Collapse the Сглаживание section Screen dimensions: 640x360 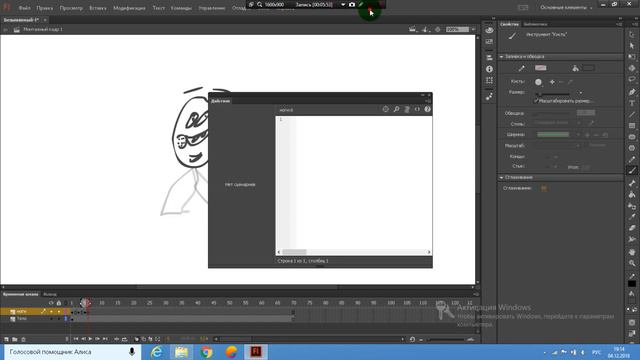click(502, 178)
